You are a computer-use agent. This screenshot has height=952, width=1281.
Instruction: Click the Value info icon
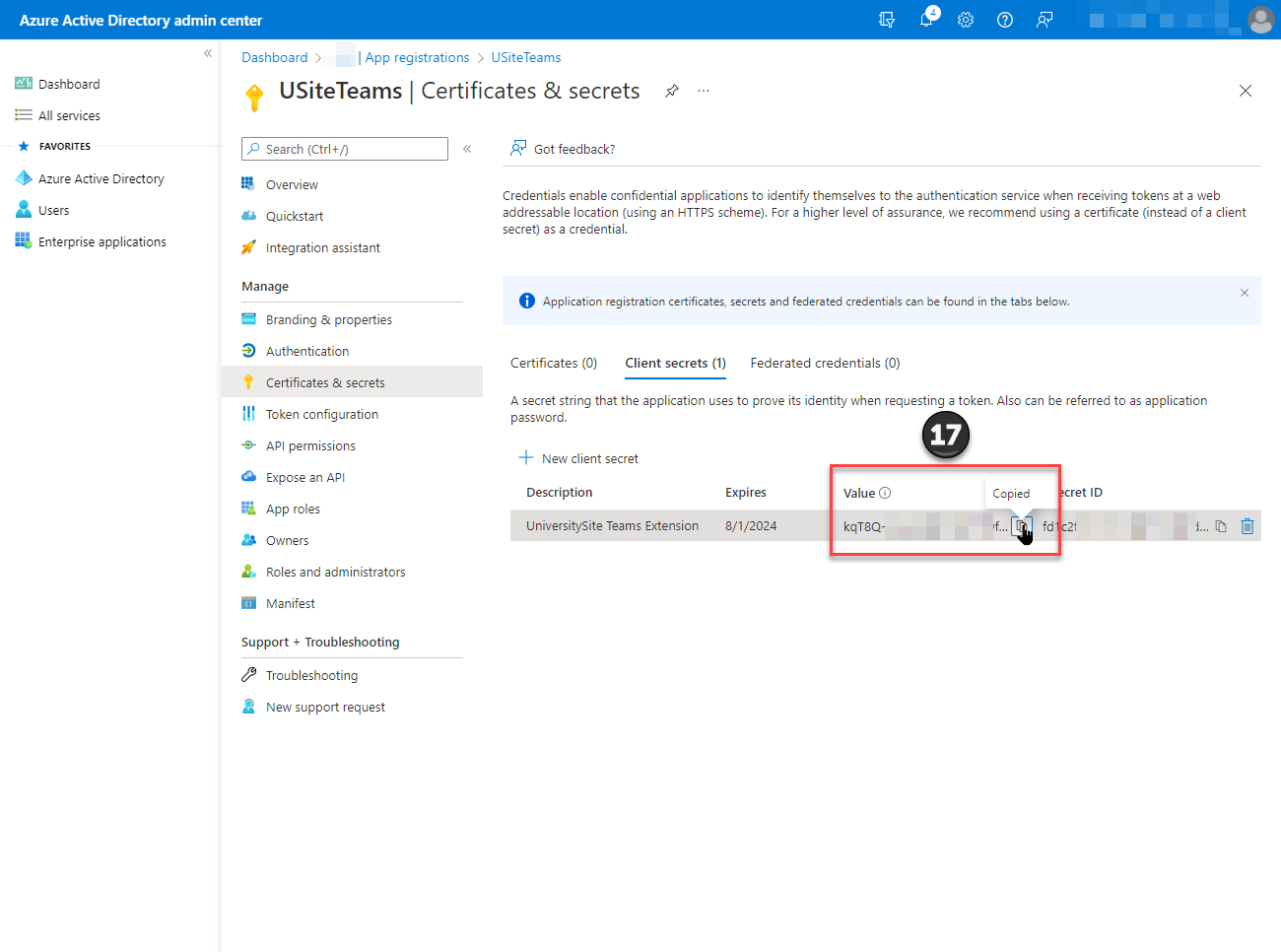[x=885, y=493]
